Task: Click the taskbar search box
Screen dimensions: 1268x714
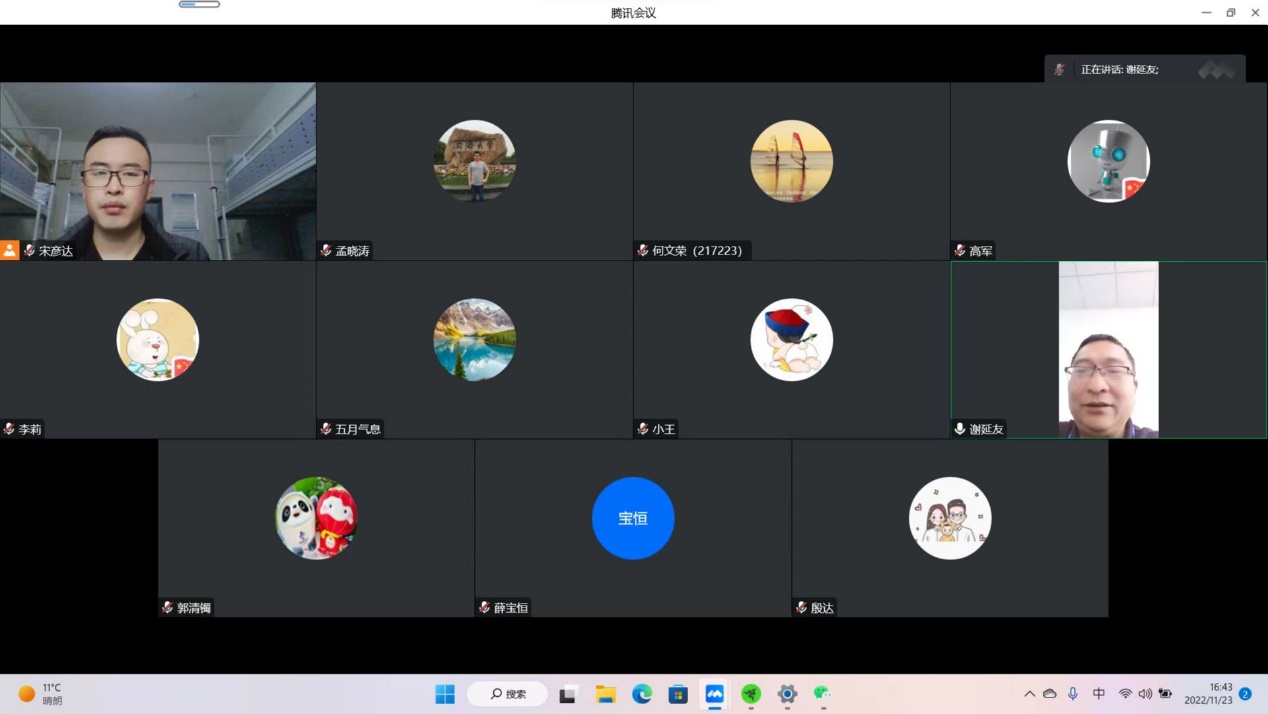Action: pos(510,694)
